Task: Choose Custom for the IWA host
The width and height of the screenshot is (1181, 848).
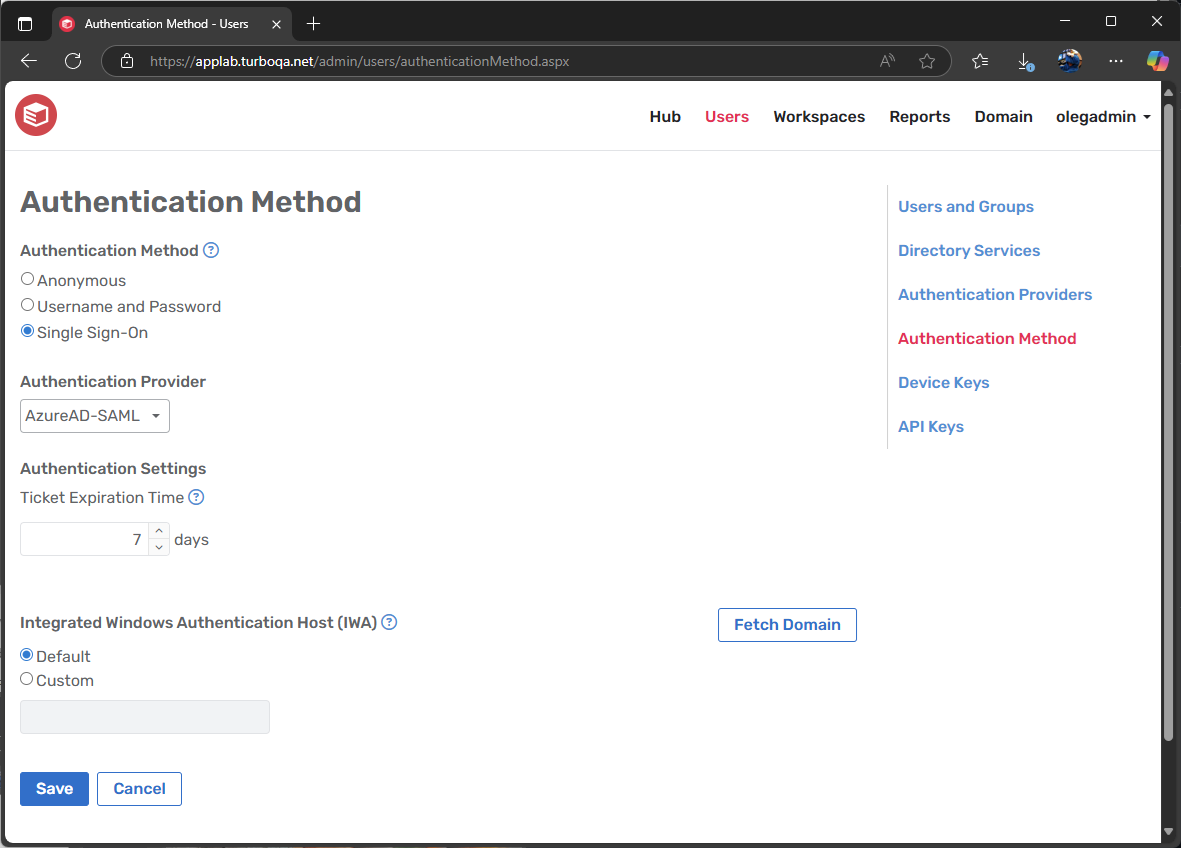Action: pyautogui.click(x=26, y=678)
